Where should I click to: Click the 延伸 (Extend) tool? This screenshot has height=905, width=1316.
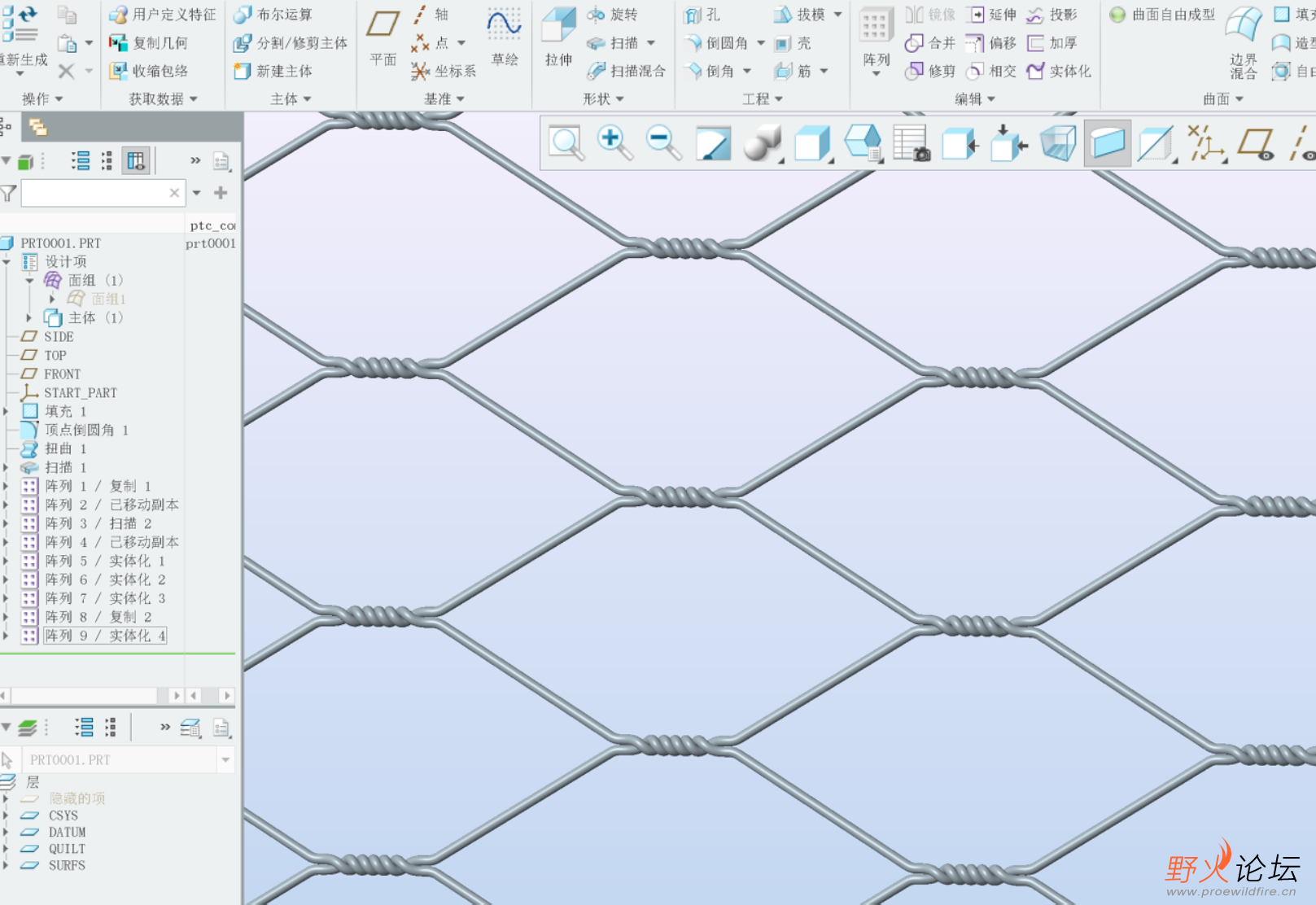tap(991, 15)
